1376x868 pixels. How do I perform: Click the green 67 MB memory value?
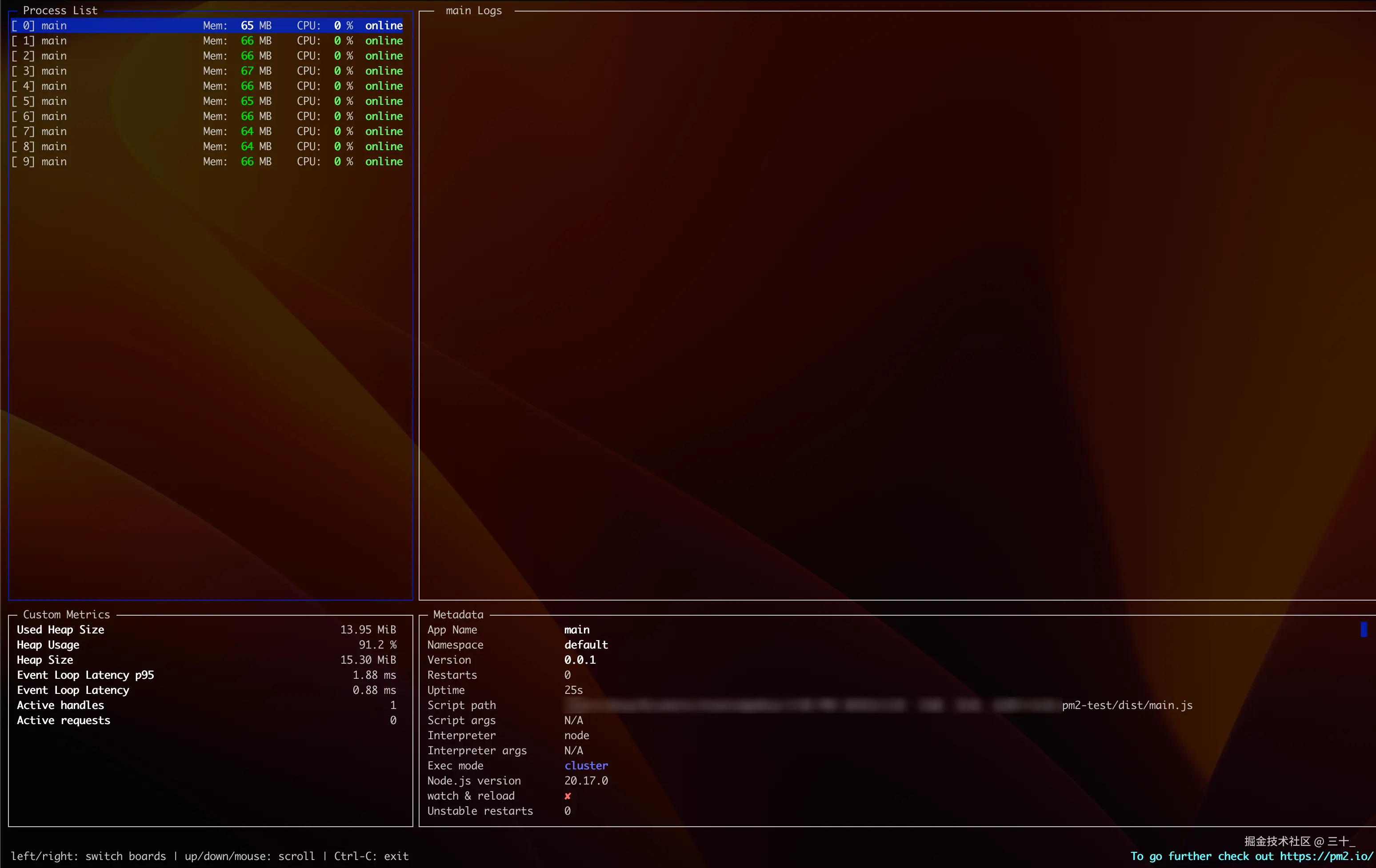pyautogui.click(x=247, y=71)
